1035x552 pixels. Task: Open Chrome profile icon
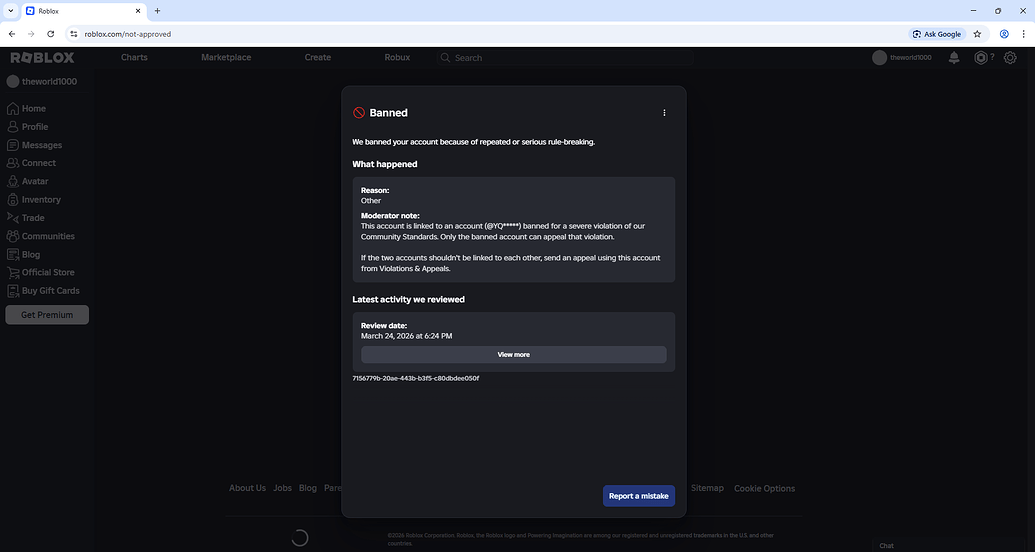click(x=1004, y=34)
